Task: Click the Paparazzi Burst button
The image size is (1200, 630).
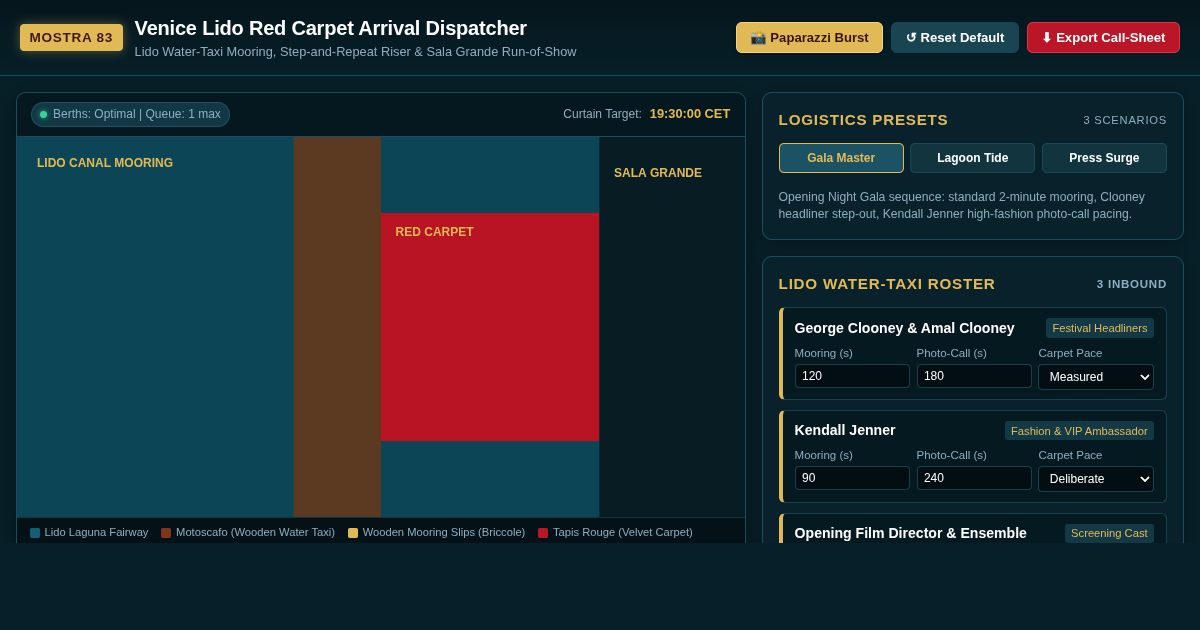Action: [x=809, y=38]
